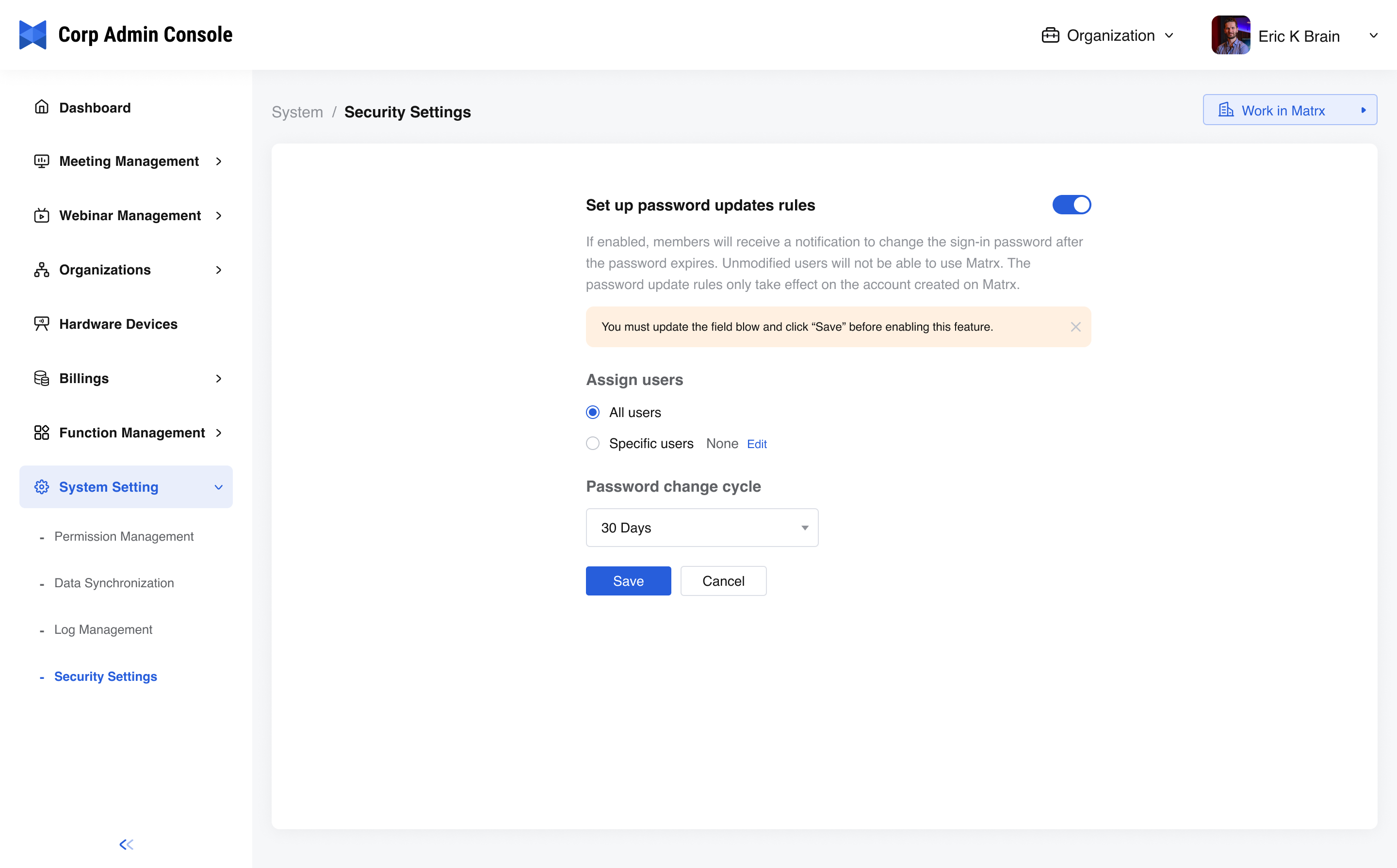Select the Specific users radio option
The width and height of the screenshot is (1397, 868).
coord(593,443)
